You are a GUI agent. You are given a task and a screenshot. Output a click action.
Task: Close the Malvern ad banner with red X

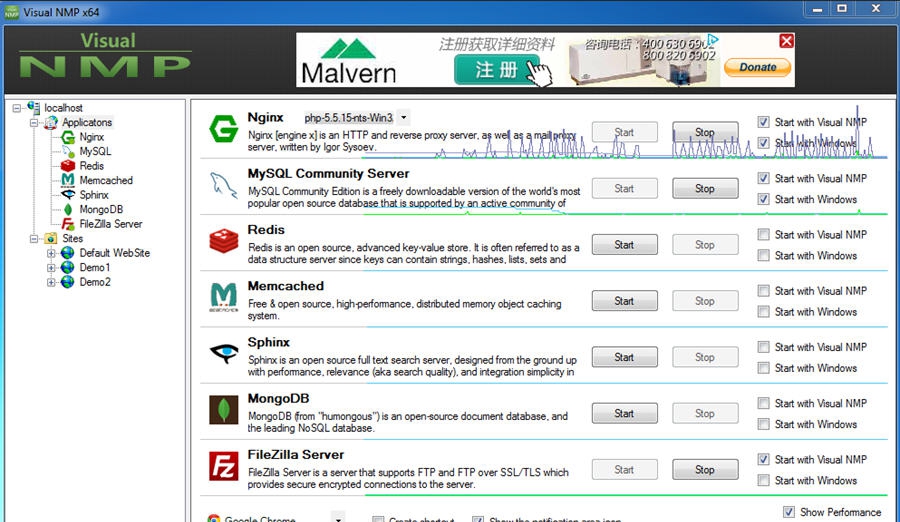point(786,41)
